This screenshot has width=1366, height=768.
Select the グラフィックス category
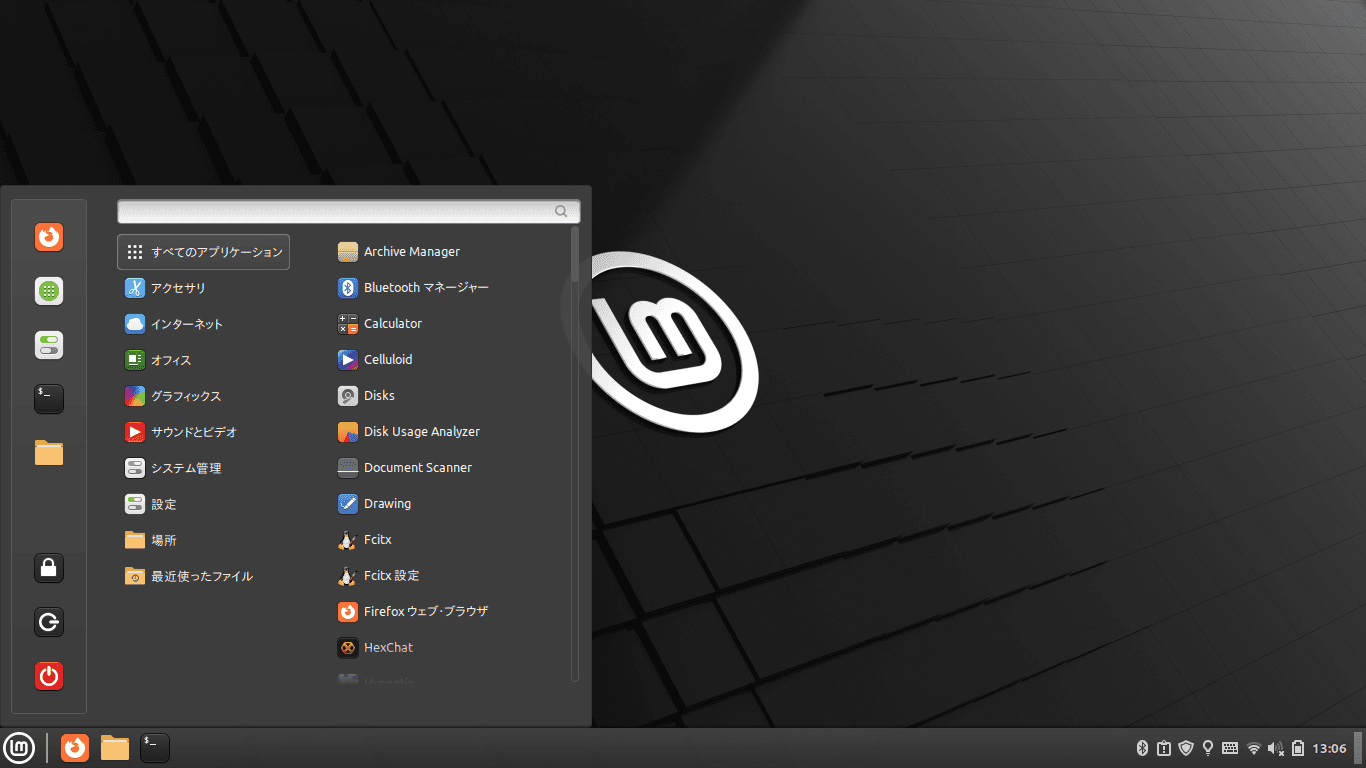(x=203, y=396)
